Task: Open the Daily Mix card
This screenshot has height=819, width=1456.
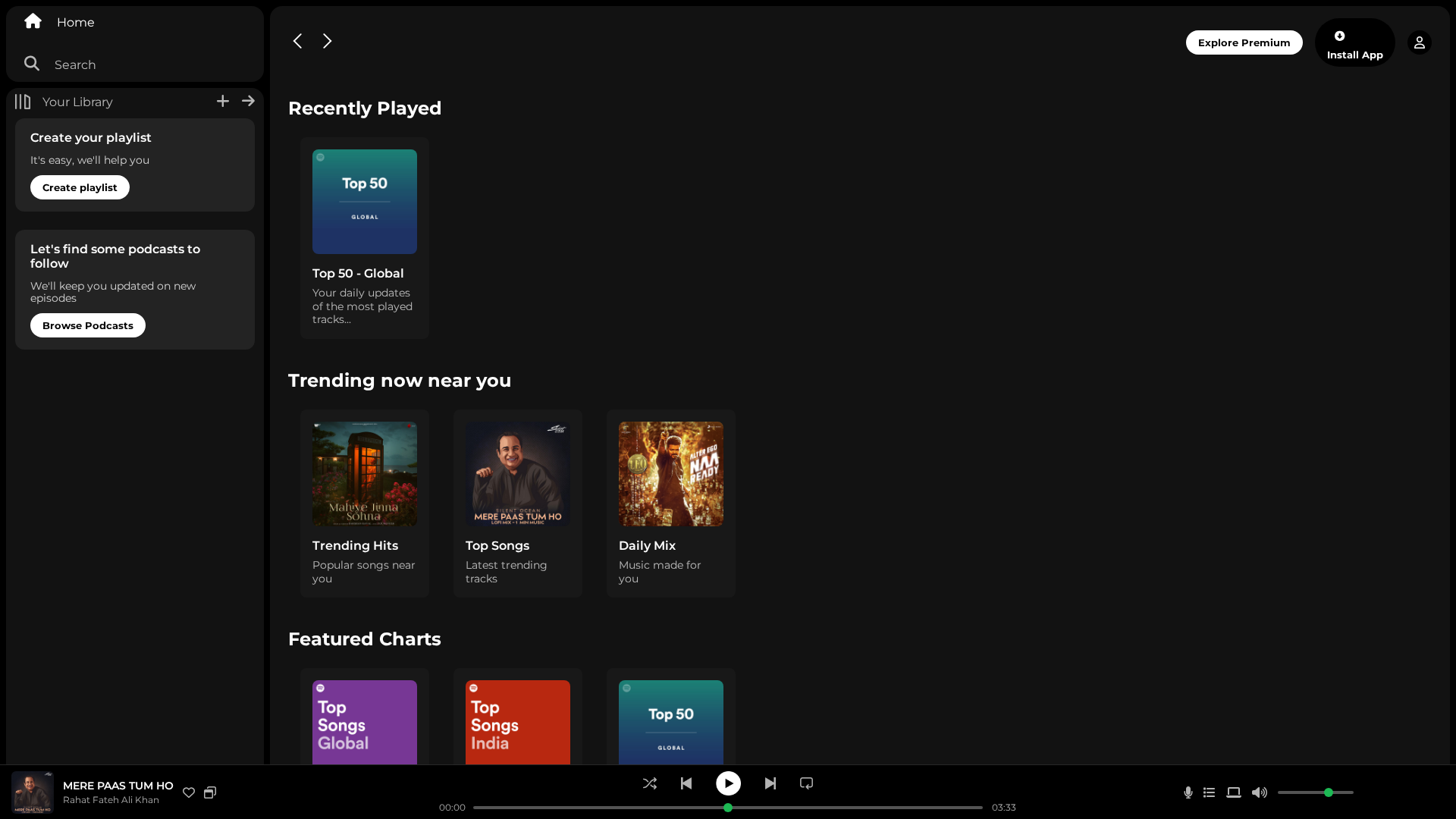Action: click(671, 504)
